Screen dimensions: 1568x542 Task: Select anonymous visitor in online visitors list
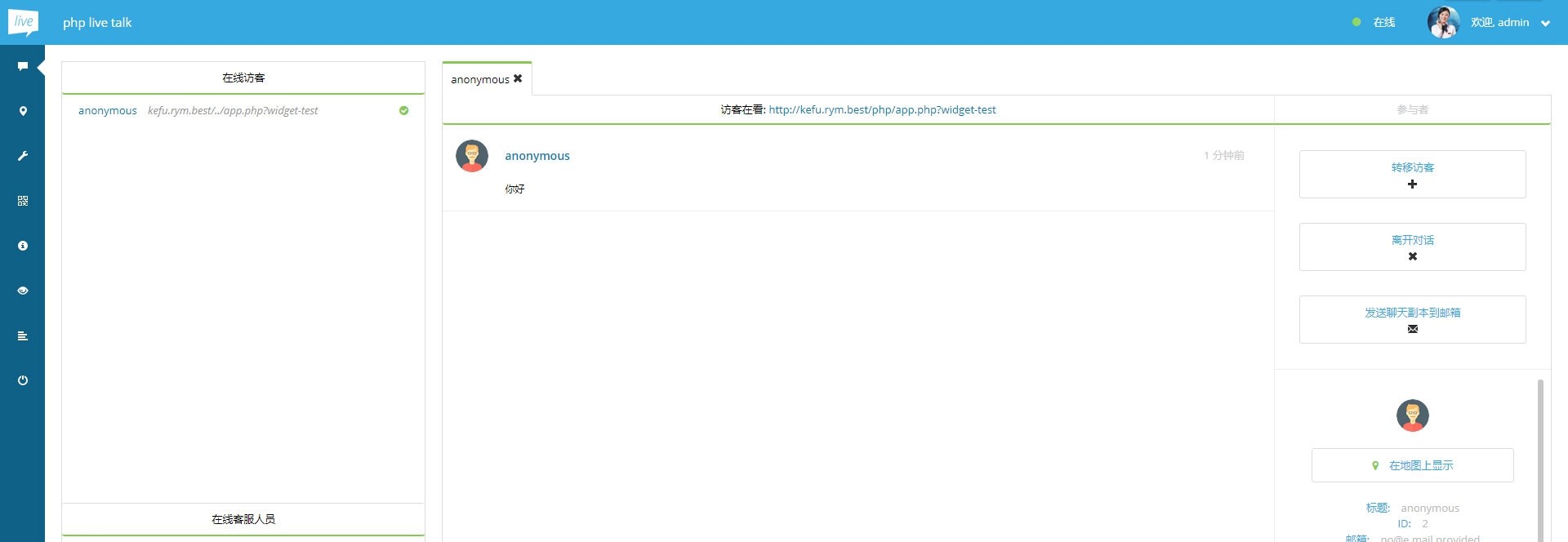point(108,110)
